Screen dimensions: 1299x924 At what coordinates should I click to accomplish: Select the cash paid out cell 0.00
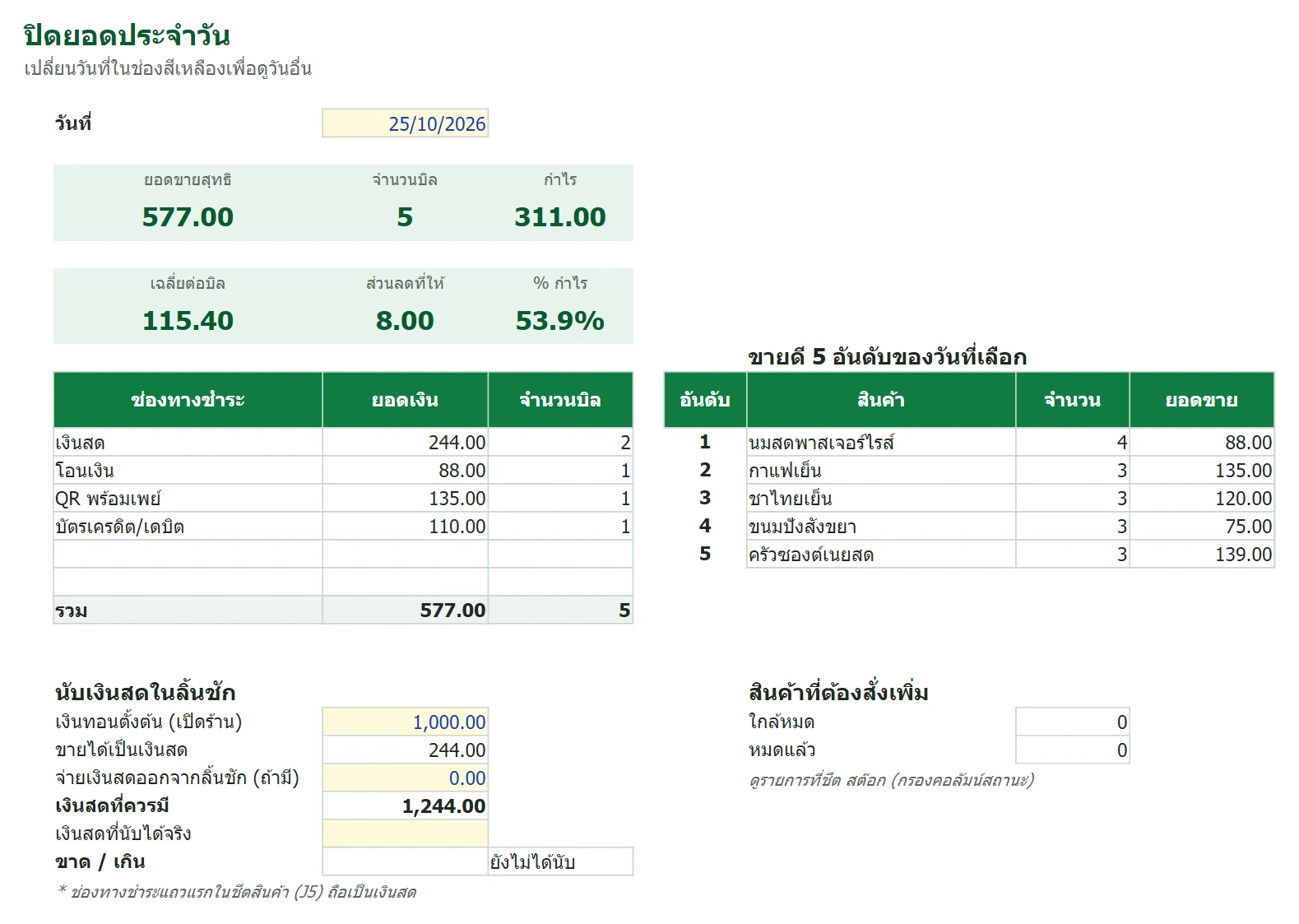coord(405,778)
